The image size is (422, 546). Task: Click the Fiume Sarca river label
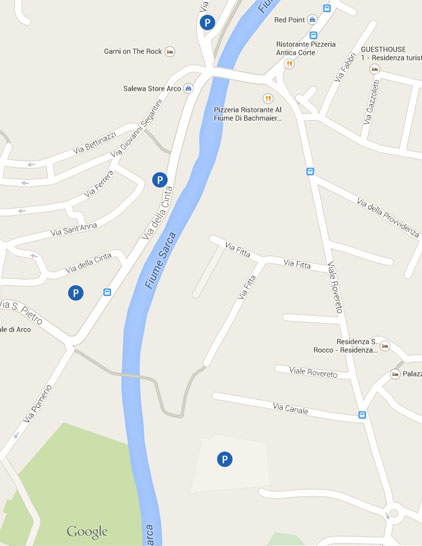pos(161,260)
